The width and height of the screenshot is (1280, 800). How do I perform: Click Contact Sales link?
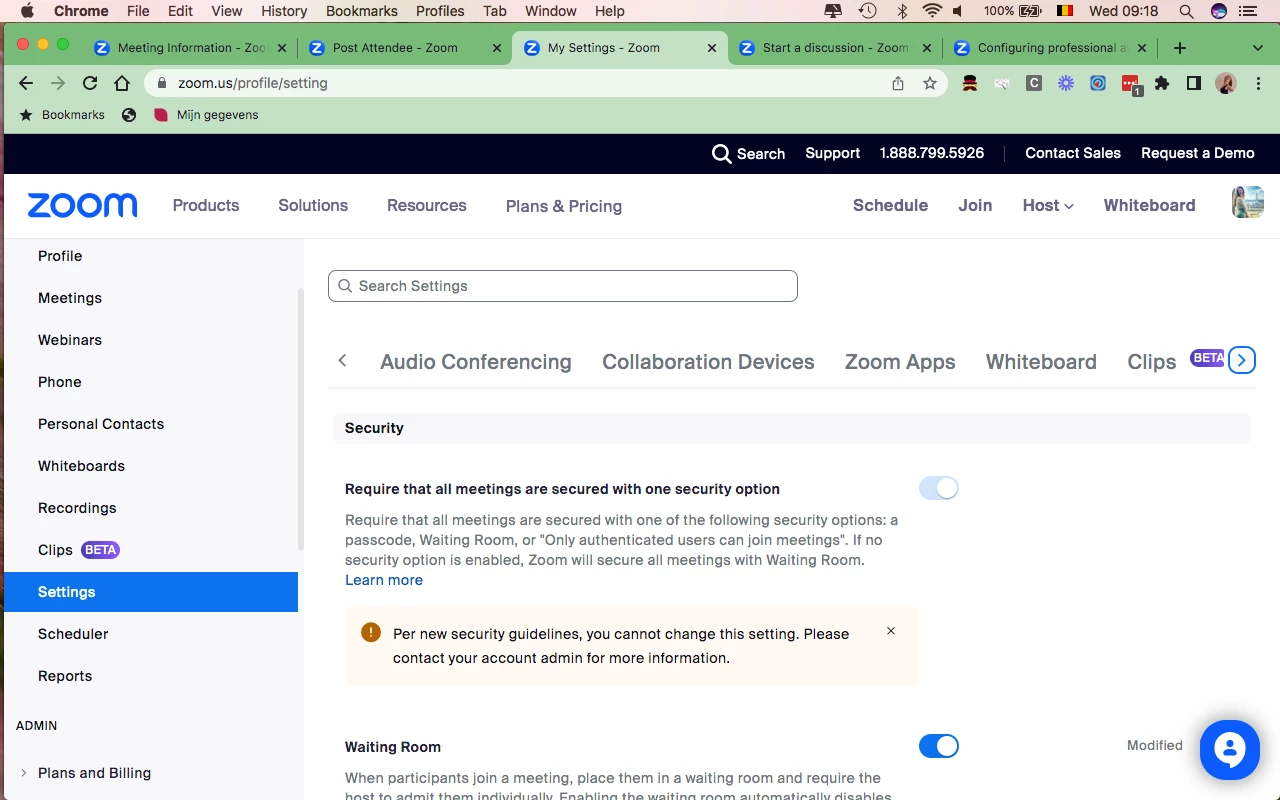point(1073,153)
